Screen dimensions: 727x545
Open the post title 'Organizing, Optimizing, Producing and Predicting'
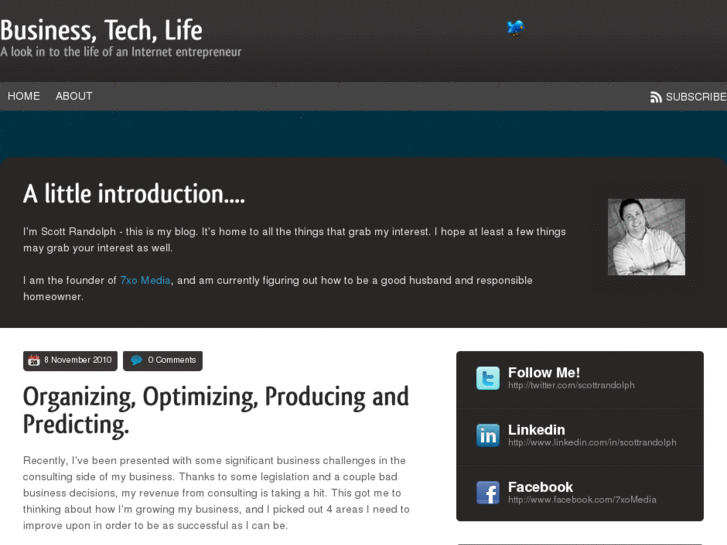click(x=216, y=410)
